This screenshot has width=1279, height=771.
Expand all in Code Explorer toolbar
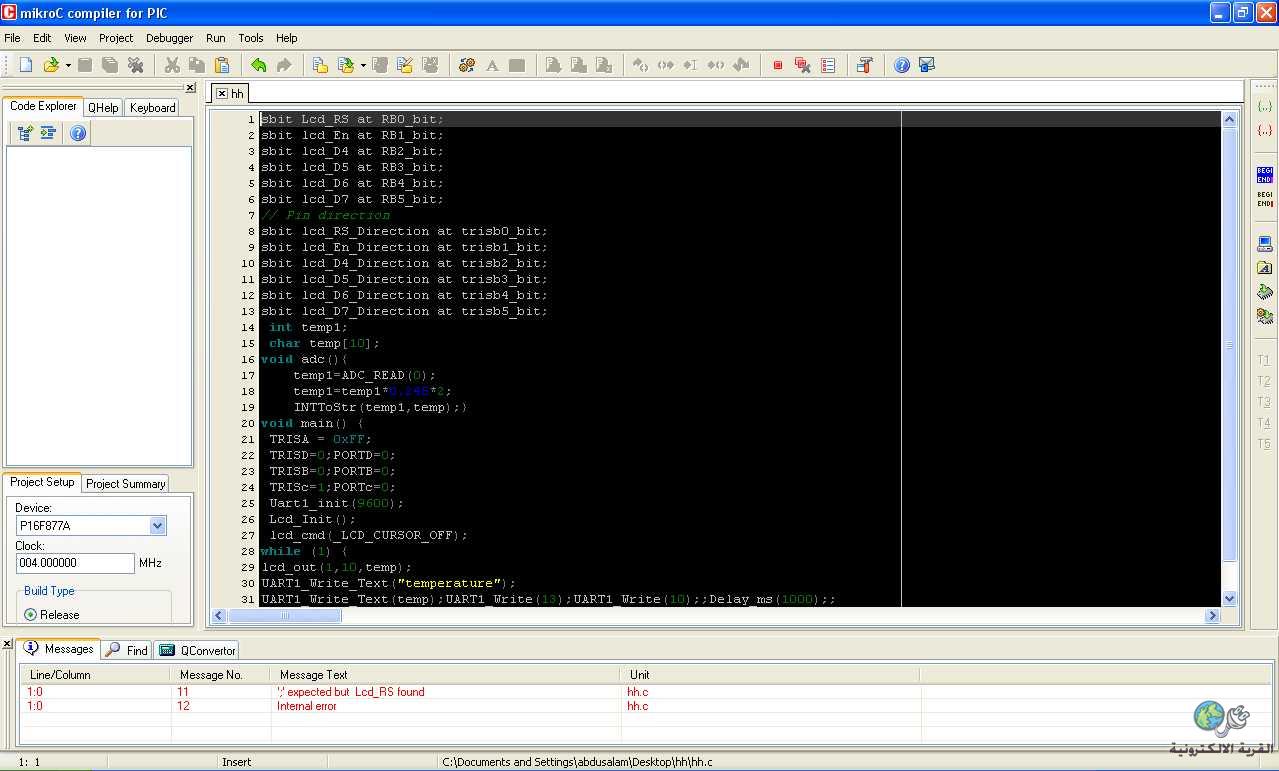[26, 133]
